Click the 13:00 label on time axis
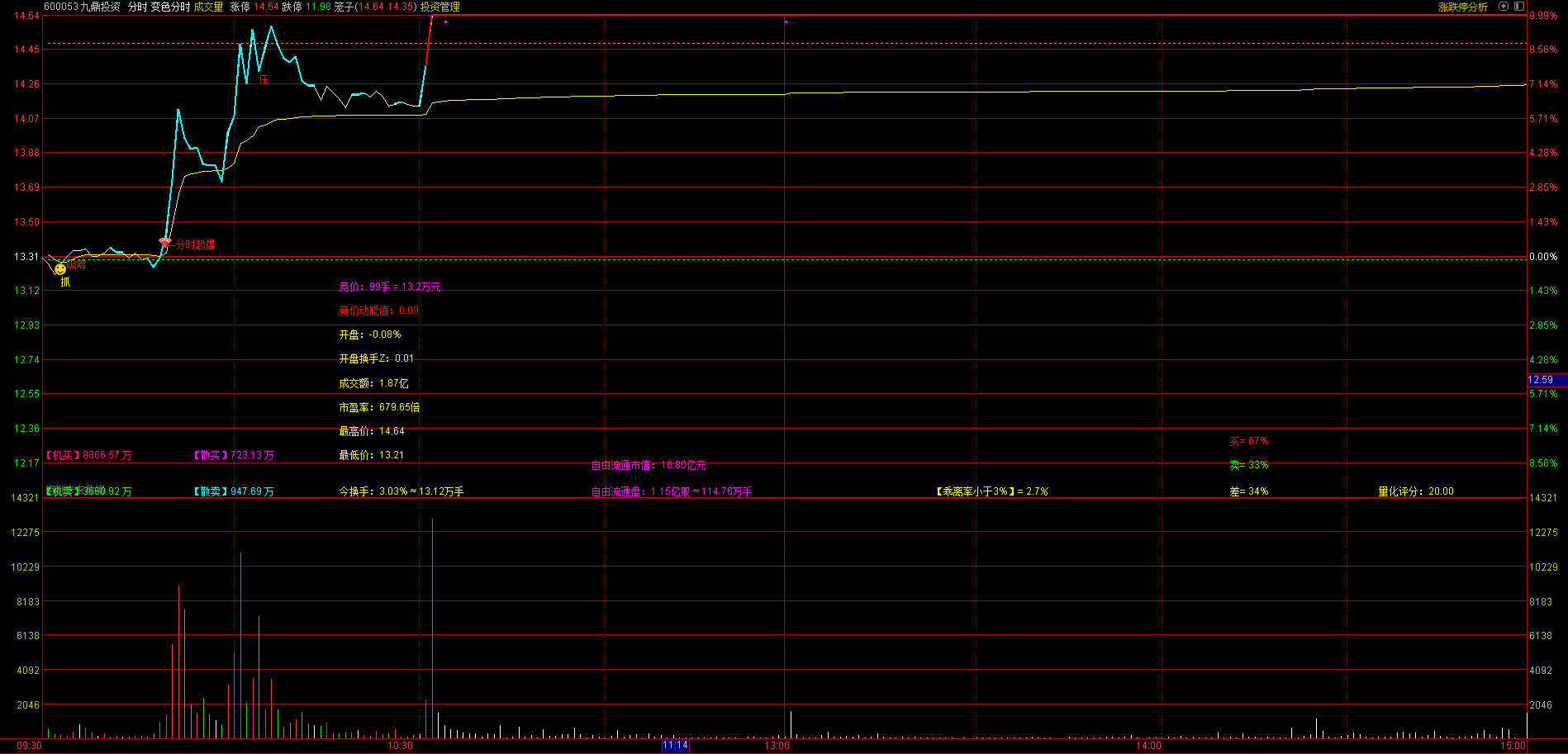The height and width of the screenshot is (754, 1568). pyautogui.click(x=777, y=746)
